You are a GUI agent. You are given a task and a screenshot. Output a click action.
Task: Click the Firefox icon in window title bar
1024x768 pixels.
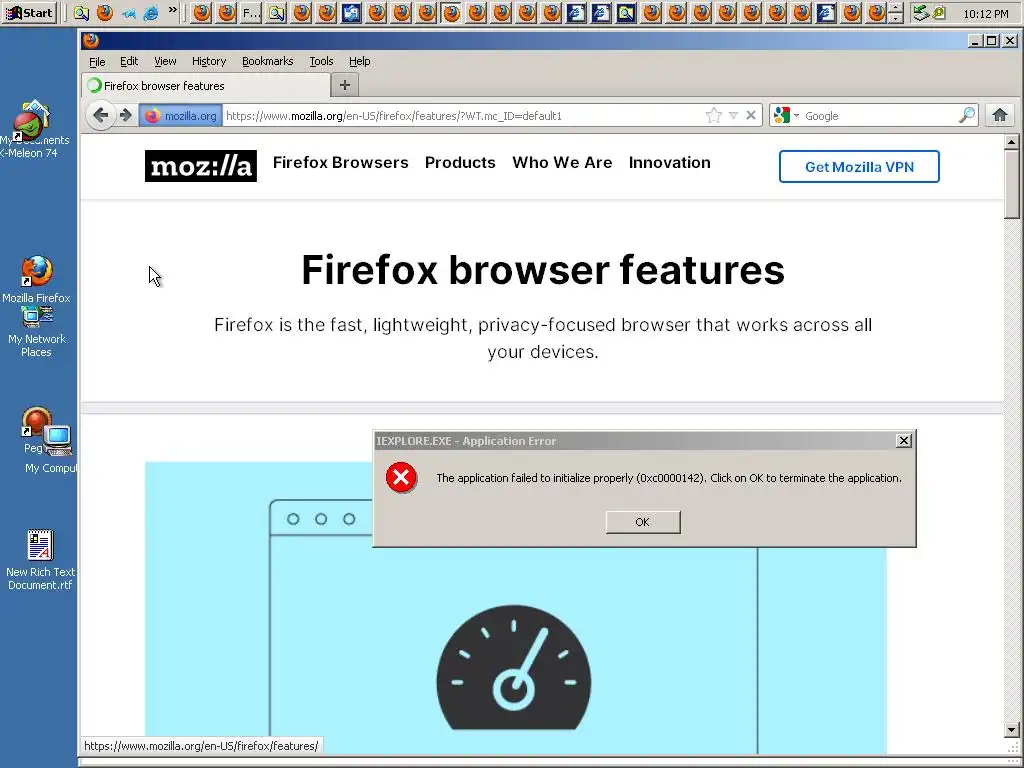91,40
